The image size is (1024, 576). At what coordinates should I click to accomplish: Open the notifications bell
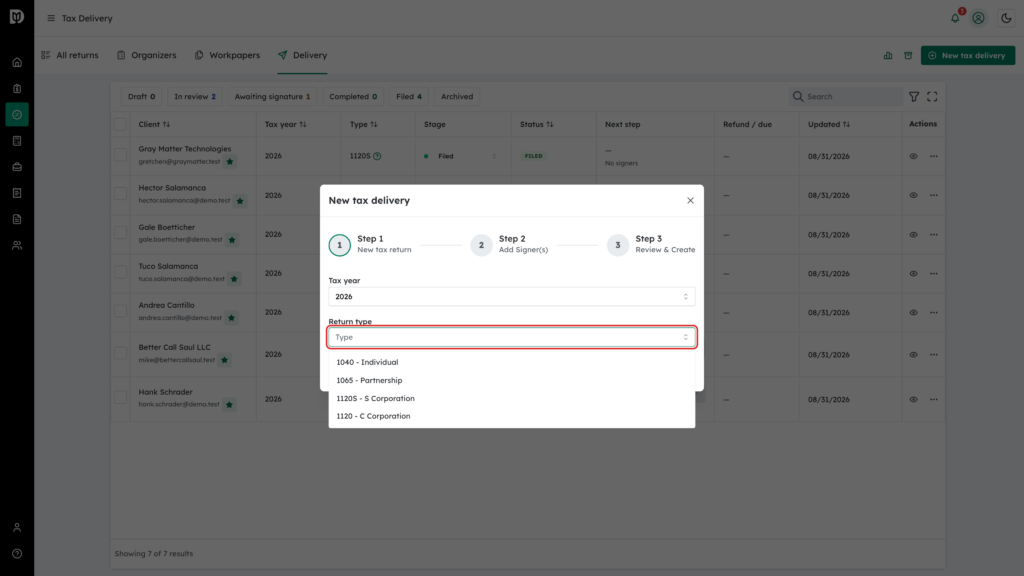click(955, 18)
